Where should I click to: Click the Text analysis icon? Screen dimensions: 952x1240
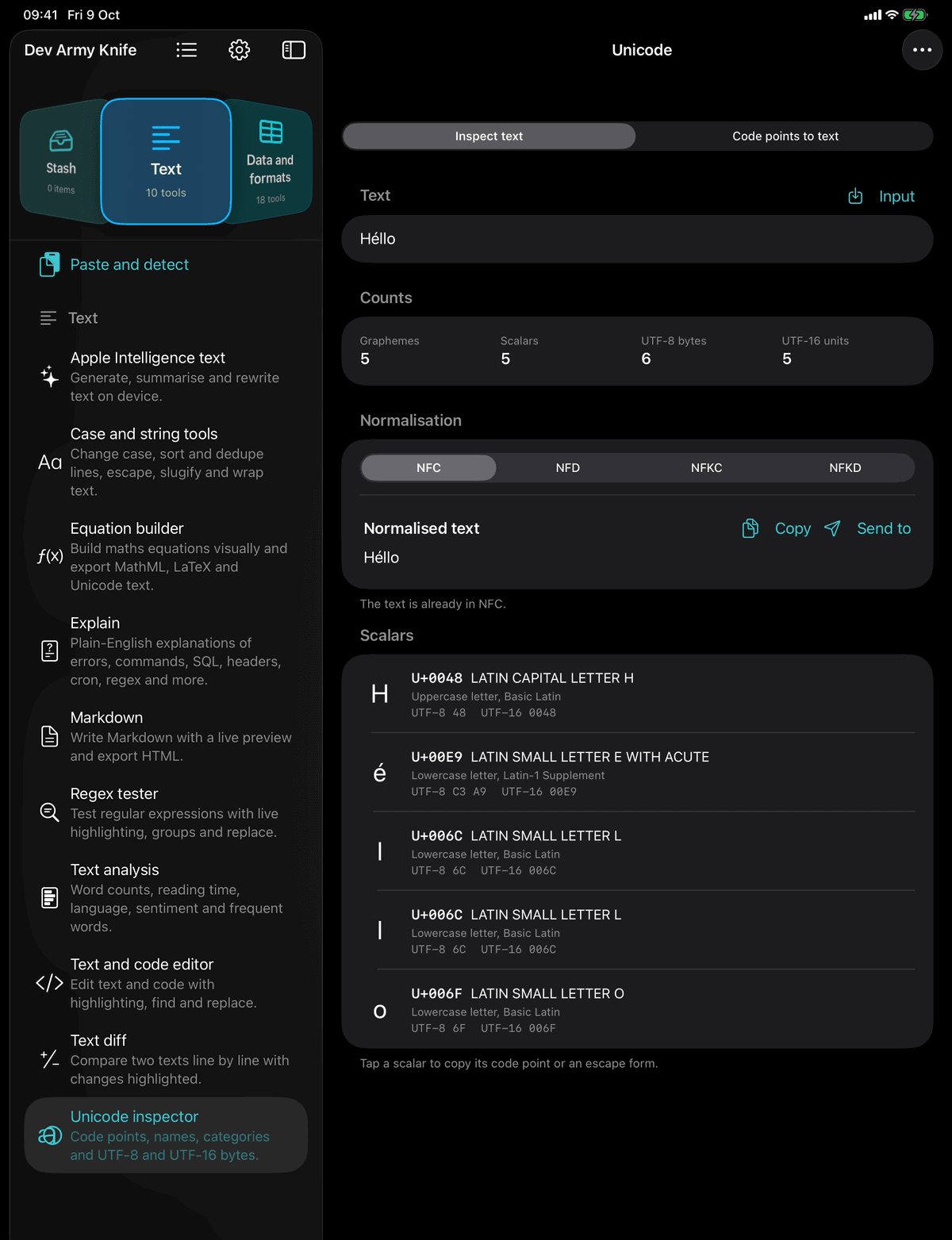coord(49,898)
